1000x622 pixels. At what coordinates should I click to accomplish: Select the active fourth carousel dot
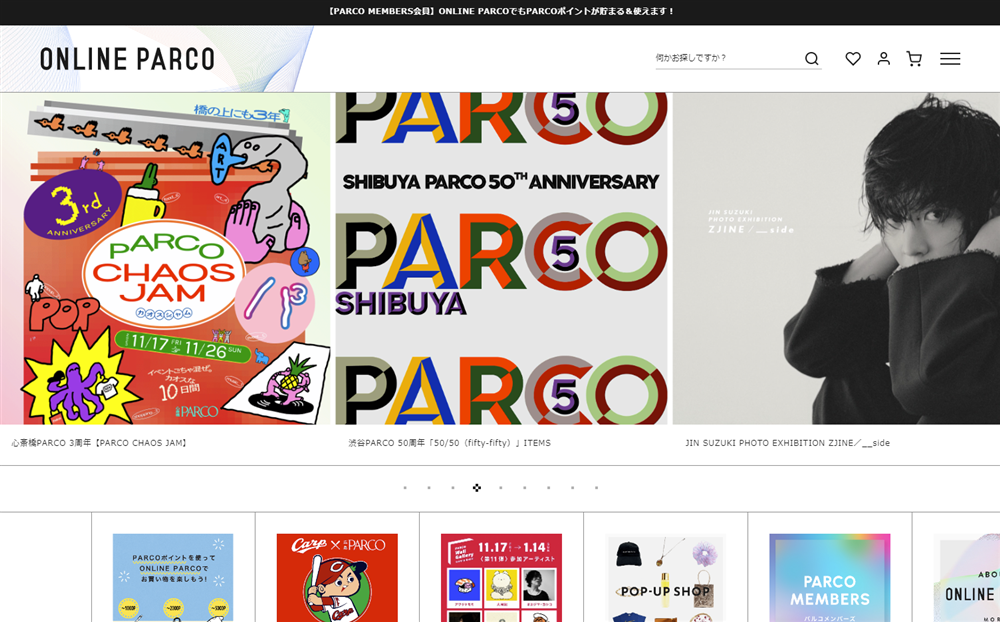(476, 488)
